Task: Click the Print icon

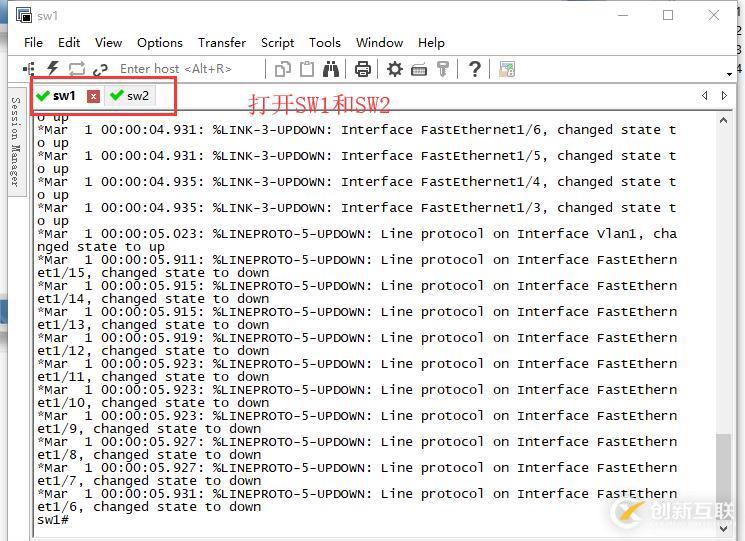Action: [x=363, y=69]
